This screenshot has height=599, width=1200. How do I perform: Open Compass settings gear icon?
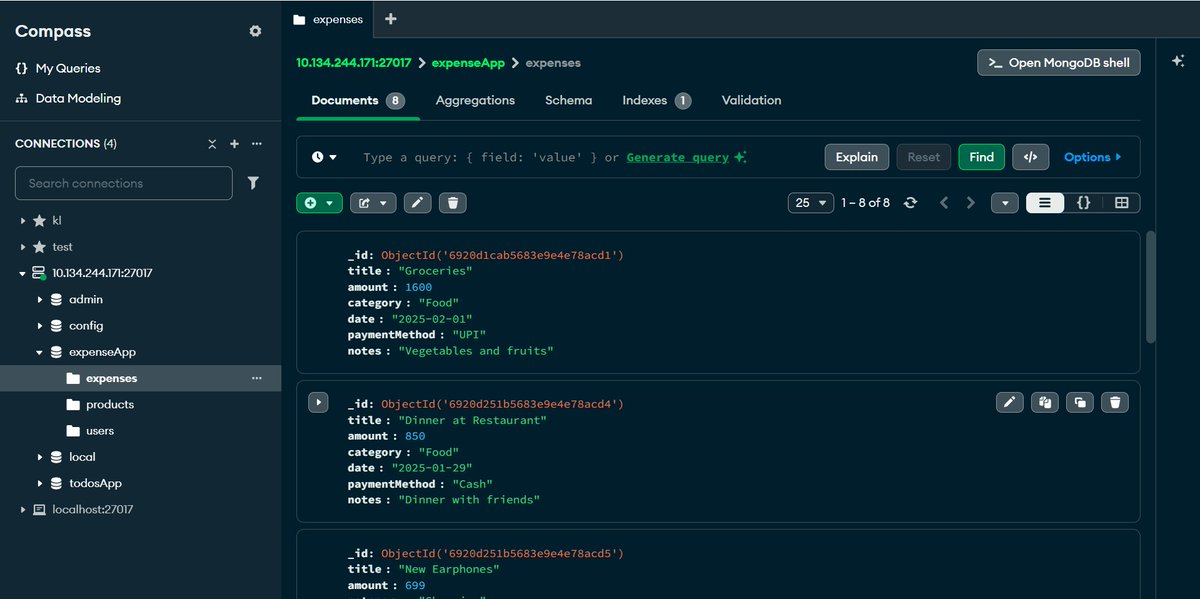coord(255,31)
